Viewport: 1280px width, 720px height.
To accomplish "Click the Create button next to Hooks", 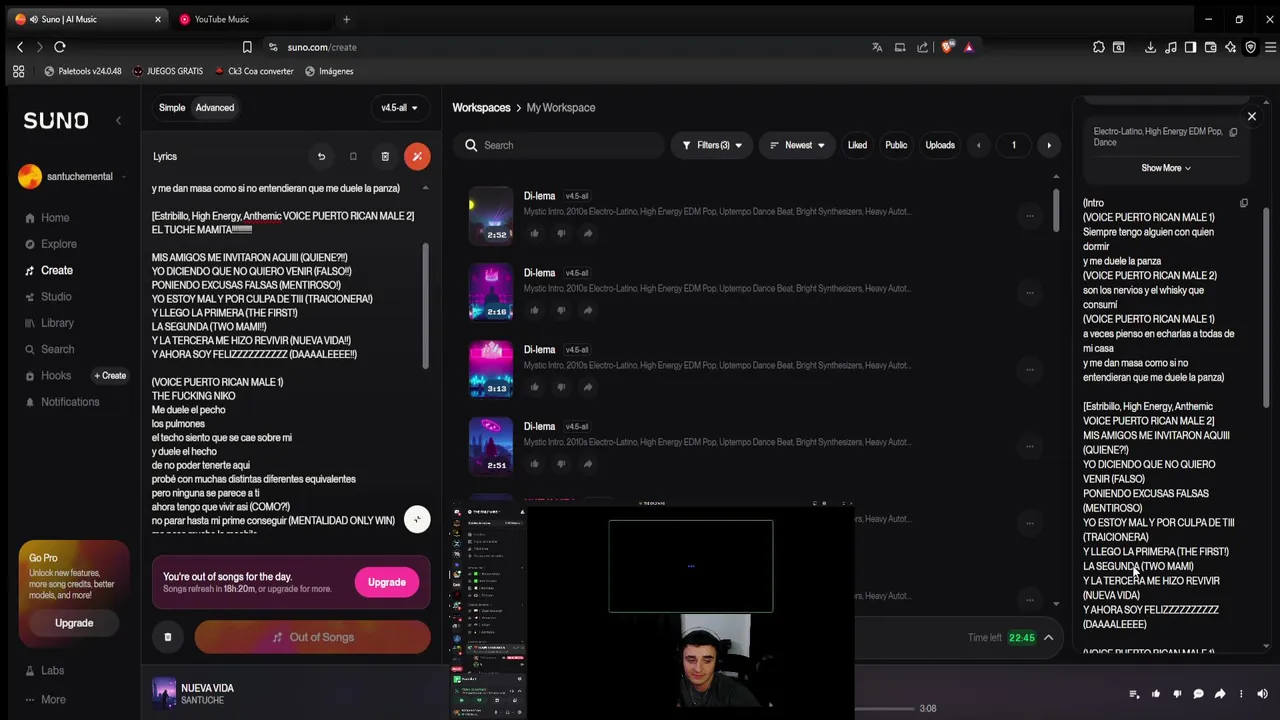I will coord(110,376).
